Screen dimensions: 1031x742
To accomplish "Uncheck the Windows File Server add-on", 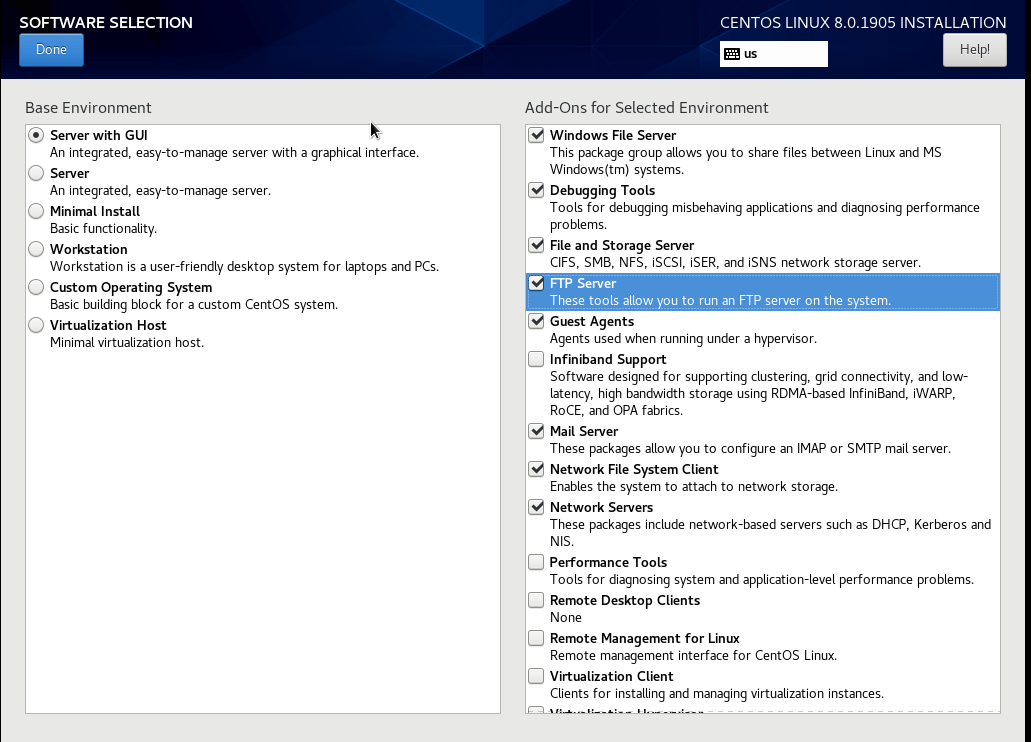I will pyautogui.click(x=535, y=135).
